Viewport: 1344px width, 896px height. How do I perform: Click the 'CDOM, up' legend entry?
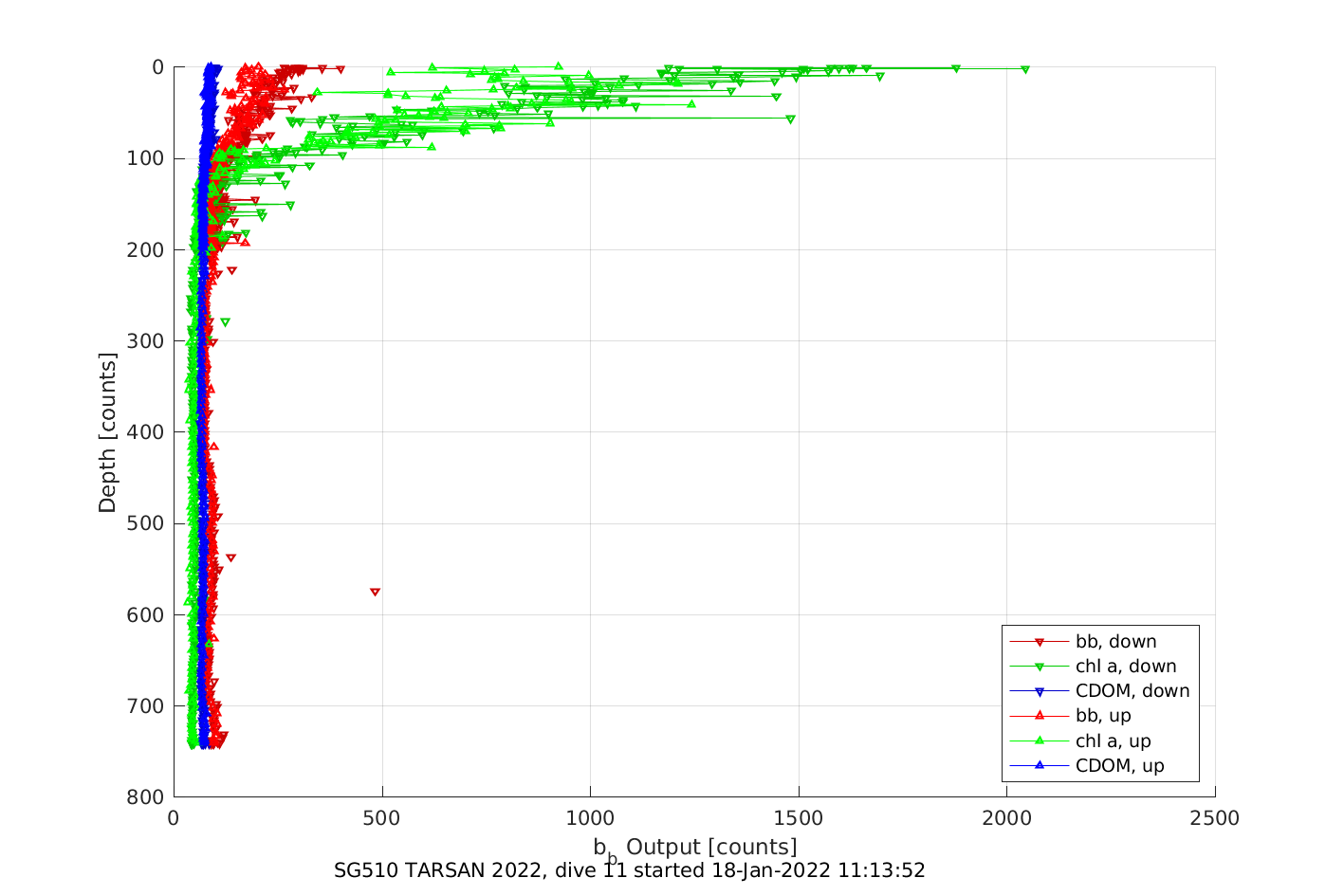pyautogui.click(x=1087, y=766)
